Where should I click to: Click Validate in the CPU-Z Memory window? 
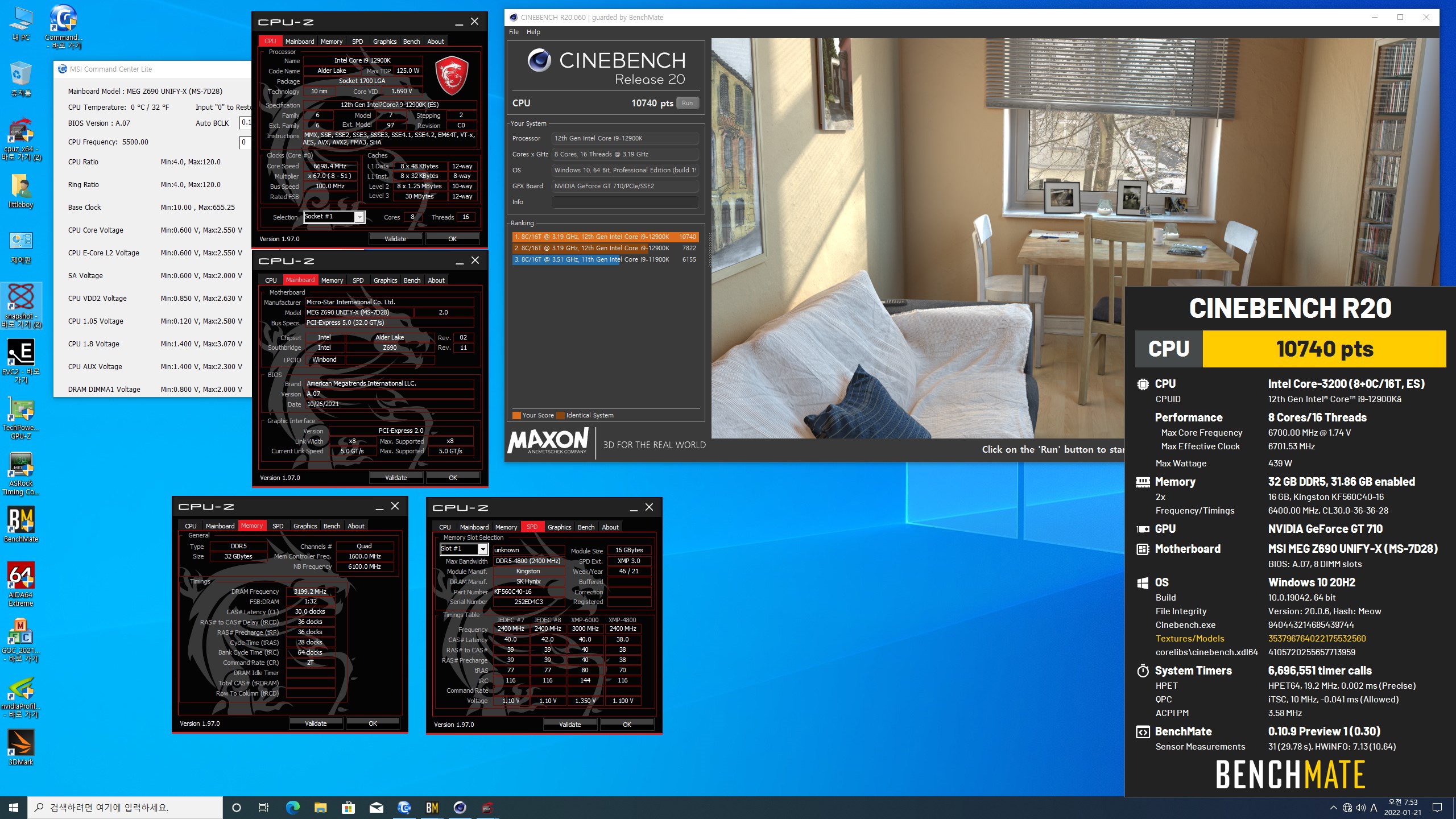click(316, 723)
